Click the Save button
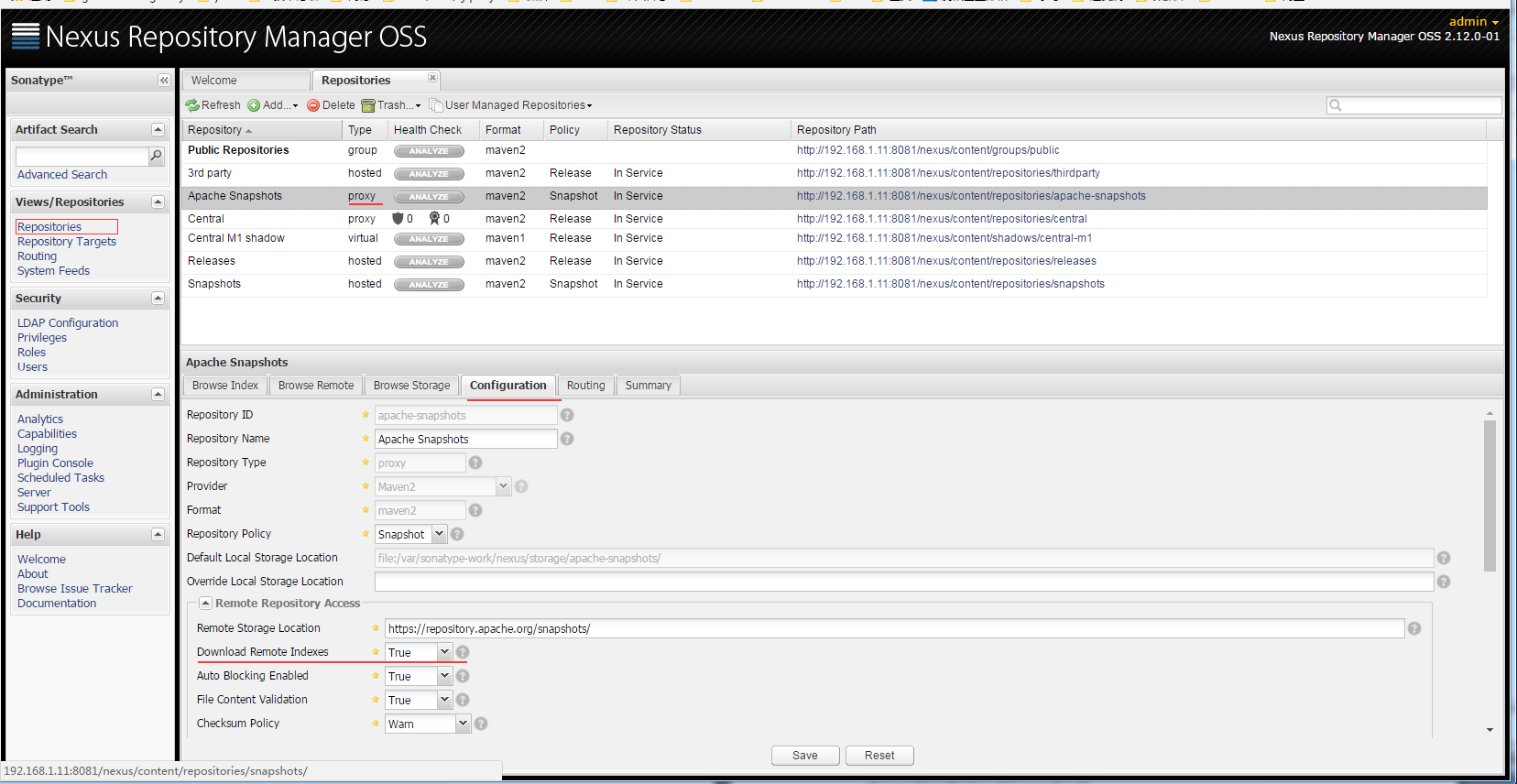Image resolution: width=1517 pixels, height=784 pixels. coord(805,756)
